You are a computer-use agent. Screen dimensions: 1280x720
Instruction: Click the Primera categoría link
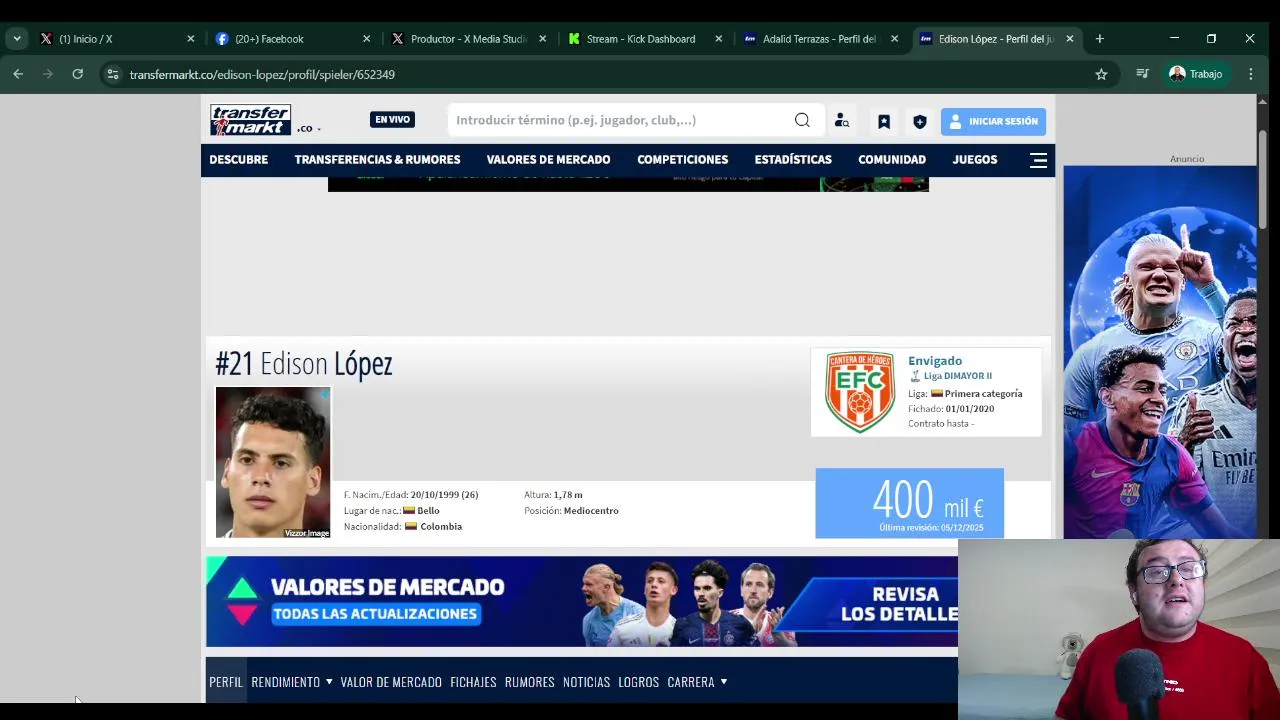(983, 394)
